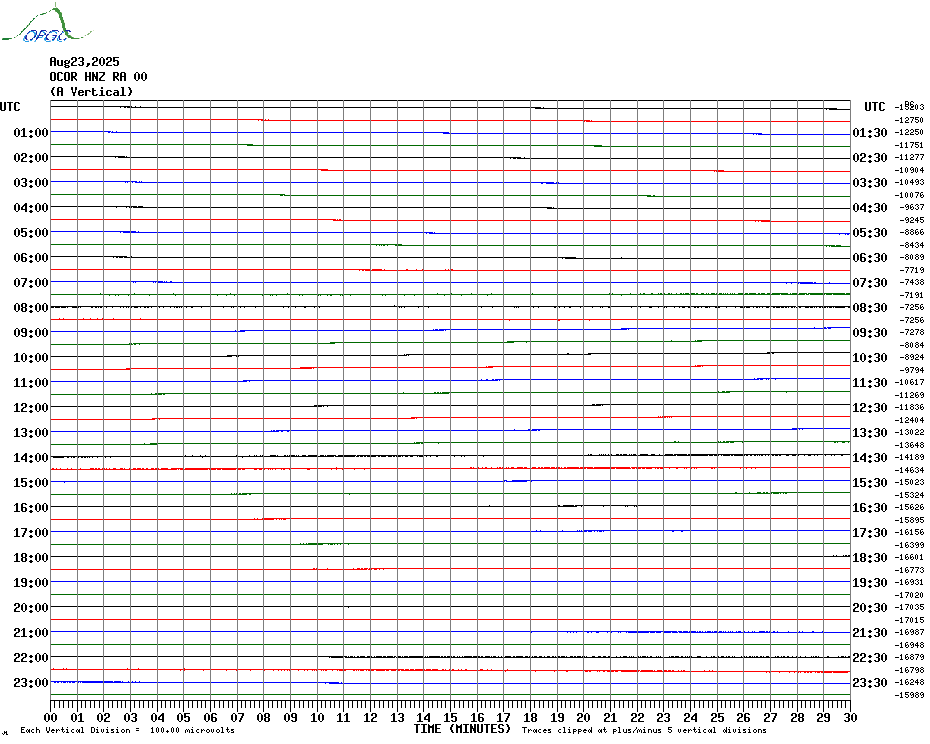
Task: Click the 14:00 time label
Action: tap(31, 457)
